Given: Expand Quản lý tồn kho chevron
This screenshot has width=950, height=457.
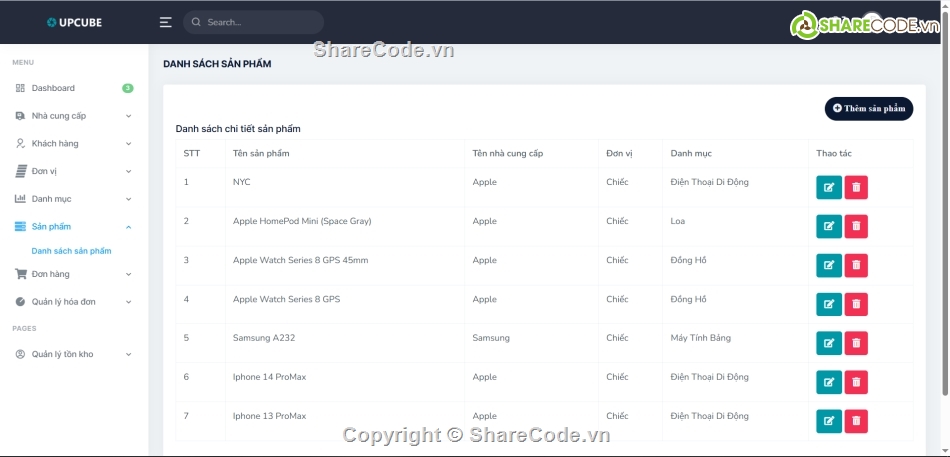Looking at the screenshot, I should pos(128,354).
